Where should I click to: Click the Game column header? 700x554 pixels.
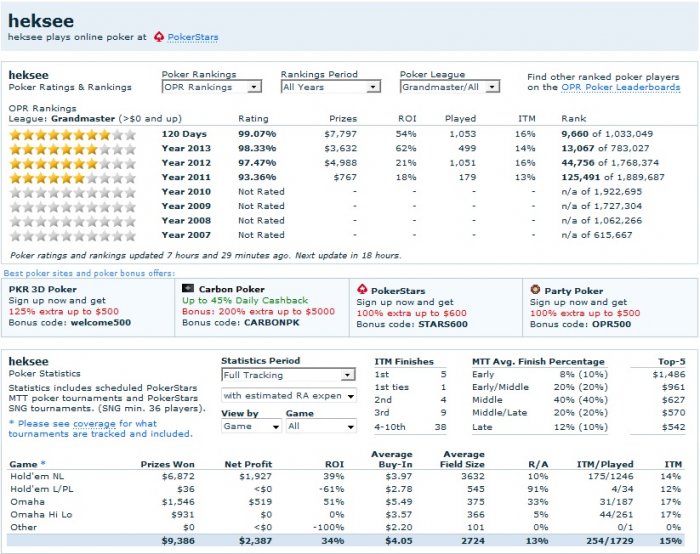pos(25,465)
